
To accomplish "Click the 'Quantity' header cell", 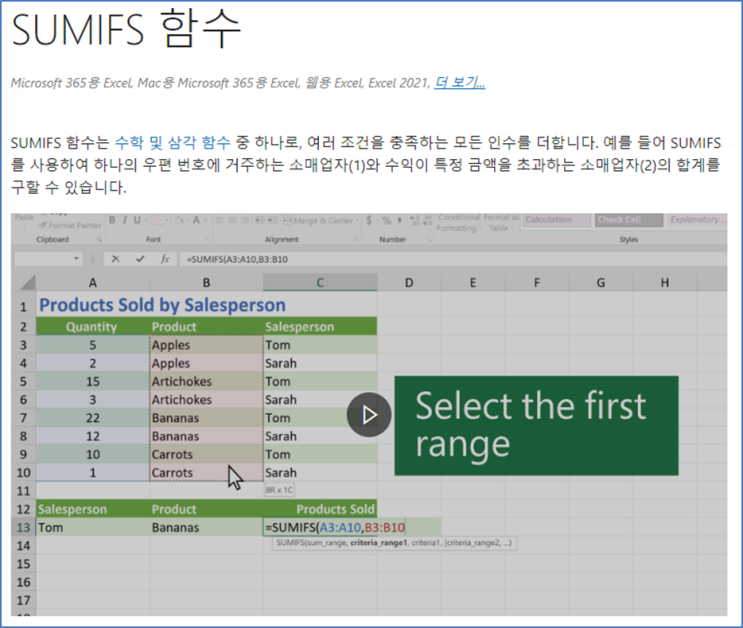I will point(93,327).
